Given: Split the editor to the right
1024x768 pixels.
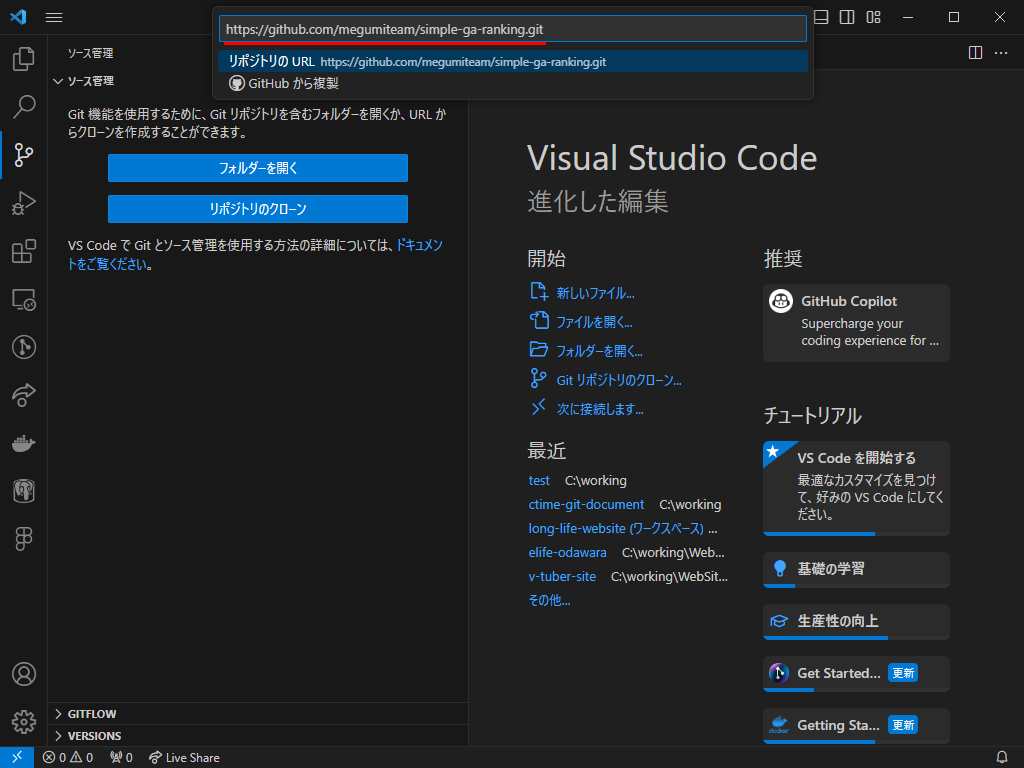Looking at the screenshot, I should pyautogui.click(x=975, y=52).
